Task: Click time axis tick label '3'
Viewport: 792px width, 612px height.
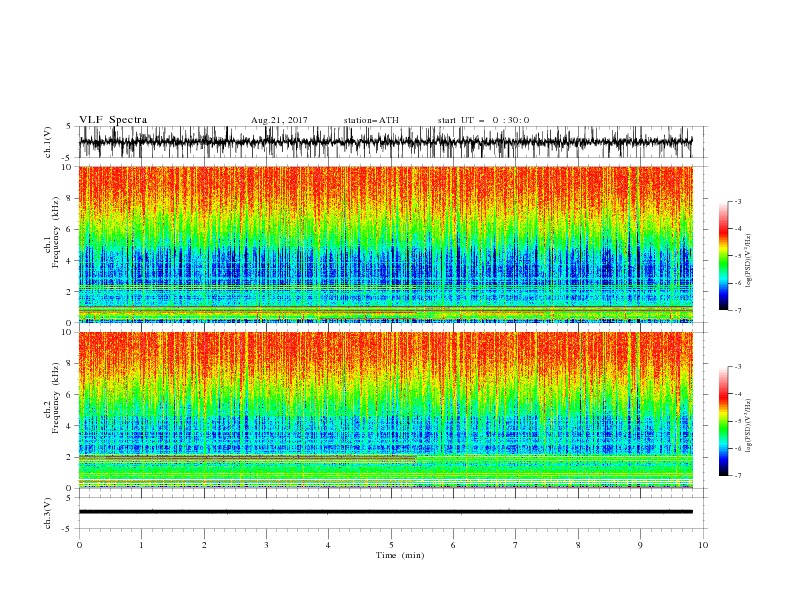Action: (266, 545)
